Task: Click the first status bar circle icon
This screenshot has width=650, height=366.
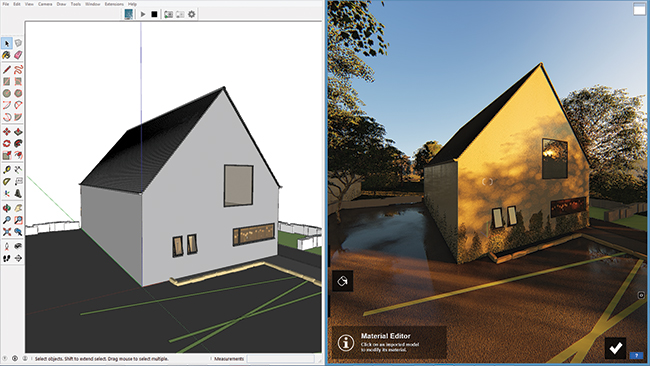Action: [5, 359]
